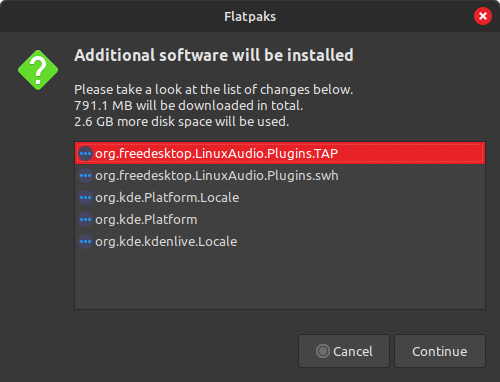Click the Flatpaks title bar text
The width and height of the screenshot is (500, 382).
pyautogui.click(x=250, y=16)
